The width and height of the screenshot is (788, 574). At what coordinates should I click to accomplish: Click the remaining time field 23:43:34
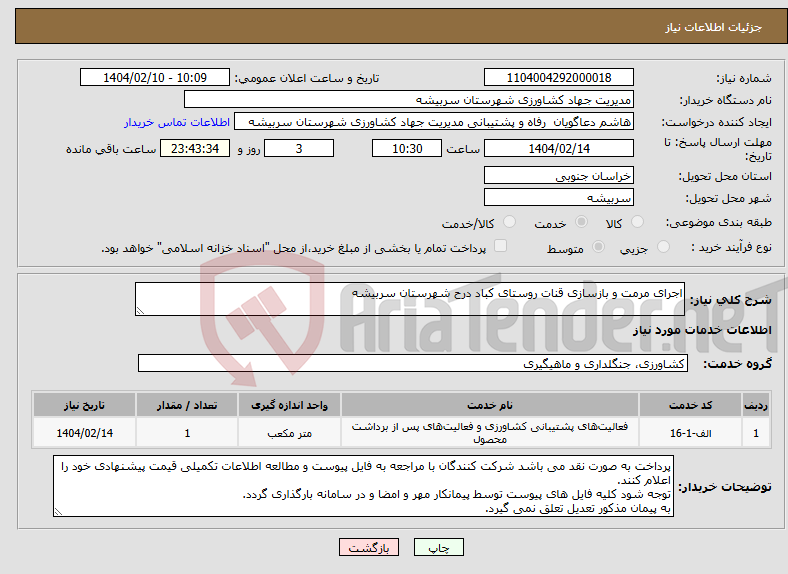point(195,148)
